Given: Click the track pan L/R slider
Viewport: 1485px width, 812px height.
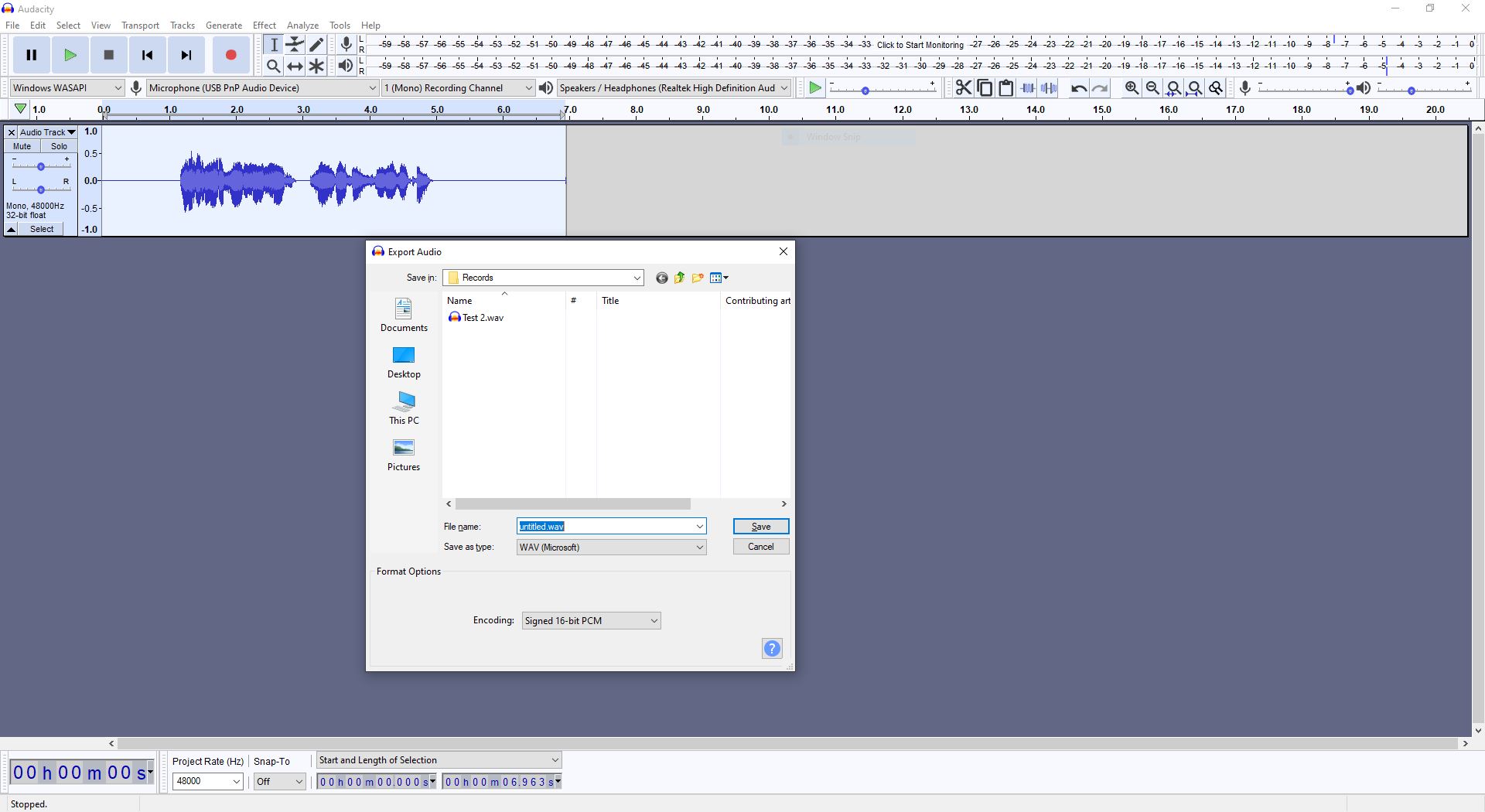Looking at the screenshot, I should (x=41, y=189).
